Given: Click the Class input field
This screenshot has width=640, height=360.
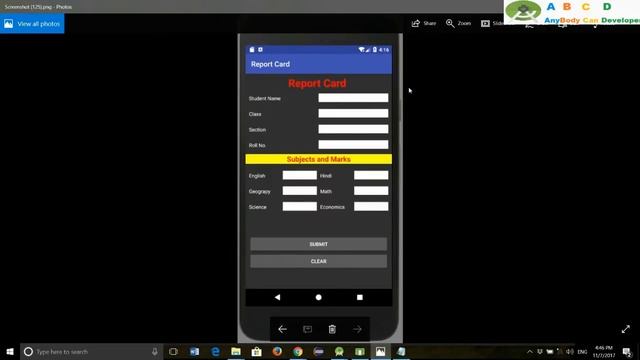Looking at the screenshot, I should click(x=353, y=113).
